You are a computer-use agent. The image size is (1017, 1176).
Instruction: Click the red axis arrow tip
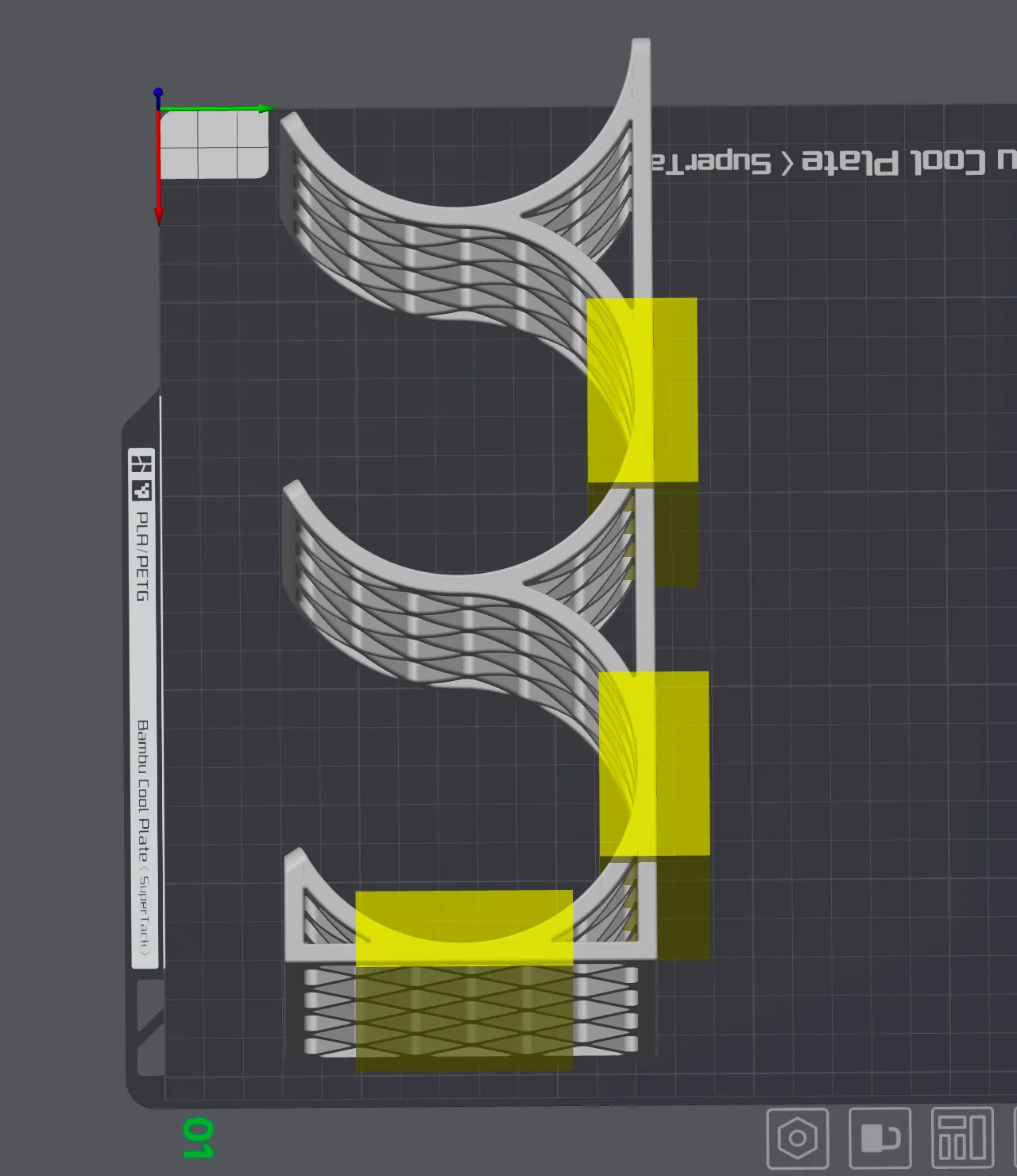pos(159,216)
